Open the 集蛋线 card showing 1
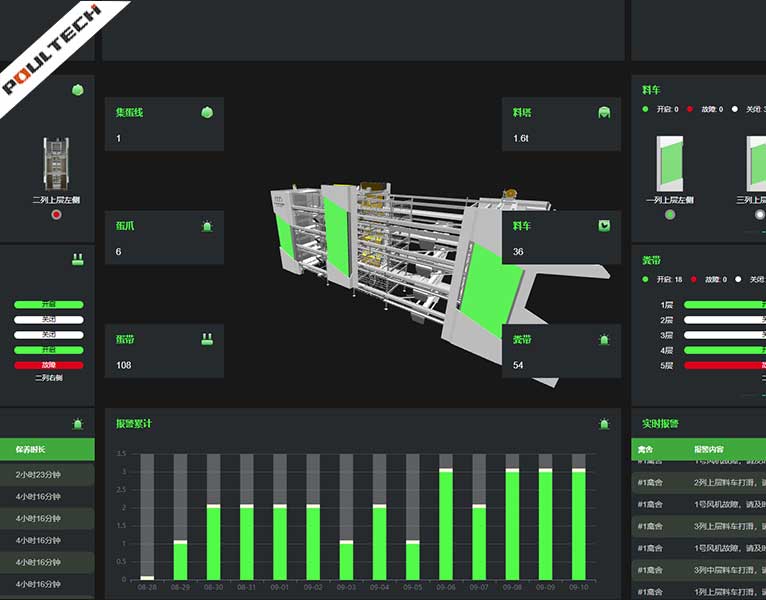Viewport: 766px width, 600px height. click(x=164, y=124)
